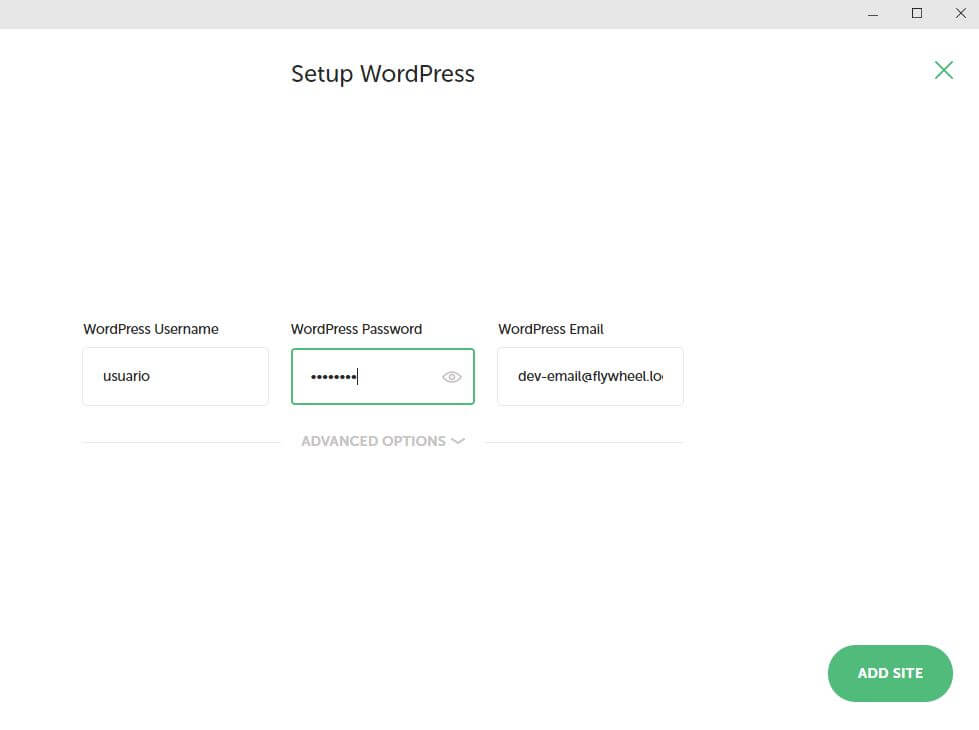
Task: Expand the Advanced Options section
Action: pyautogui.click(x=383, y=441)
